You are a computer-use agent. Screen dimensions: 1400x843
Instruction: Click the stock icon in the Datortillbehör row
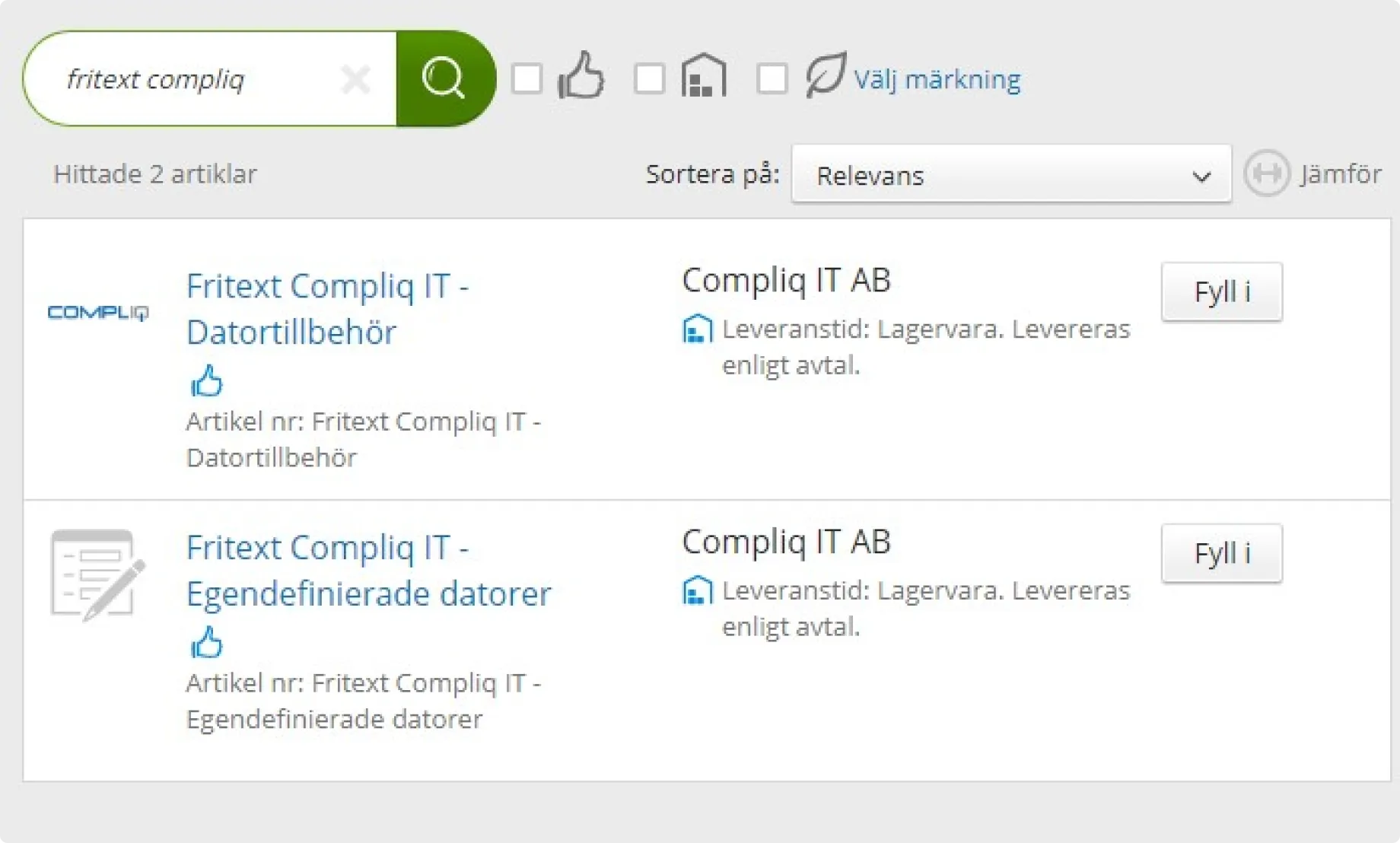pyautogui.click(x=697, y=329)
